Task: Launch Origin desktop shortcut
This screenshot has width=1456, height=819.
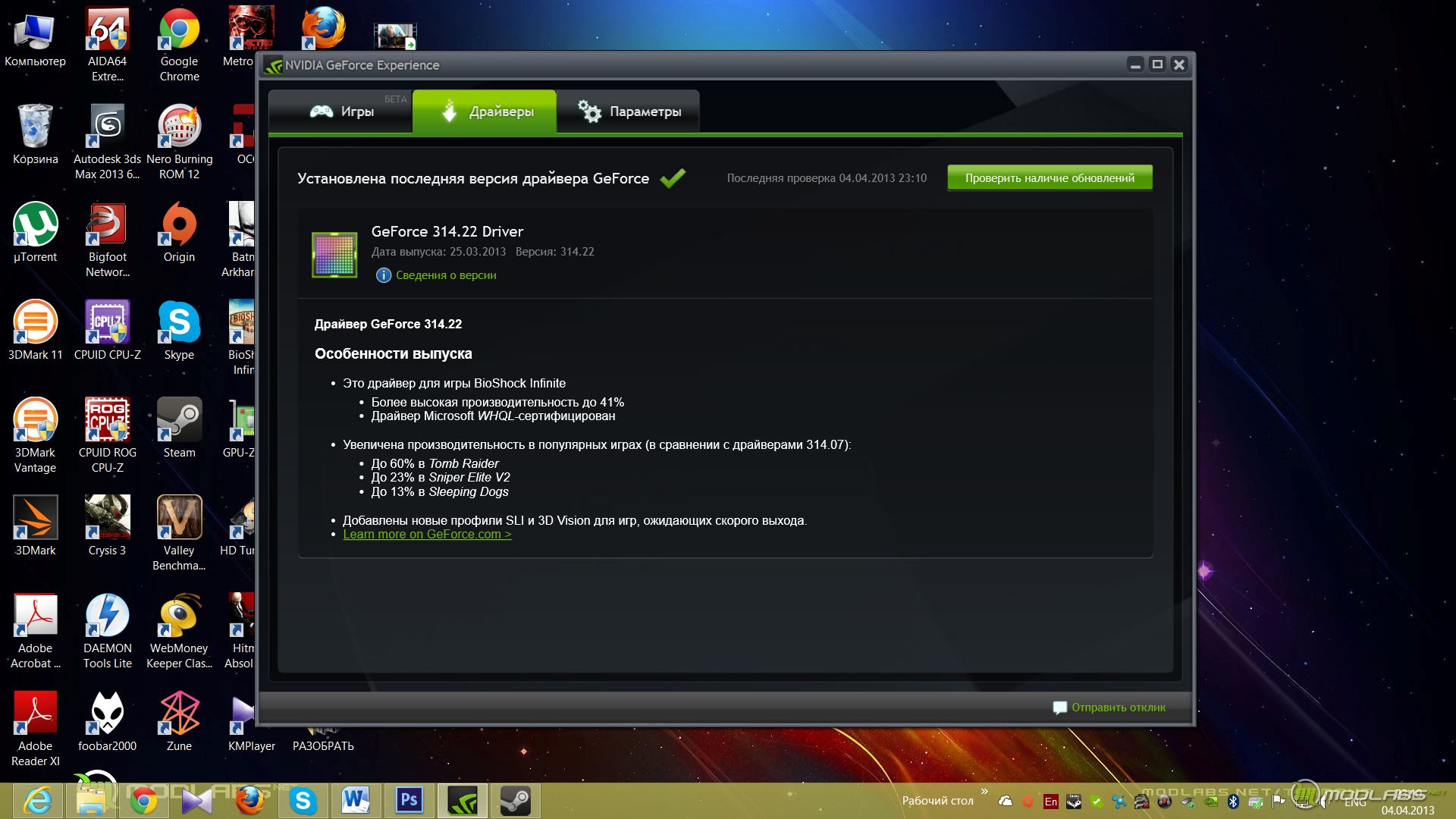Action: point(179,232)
